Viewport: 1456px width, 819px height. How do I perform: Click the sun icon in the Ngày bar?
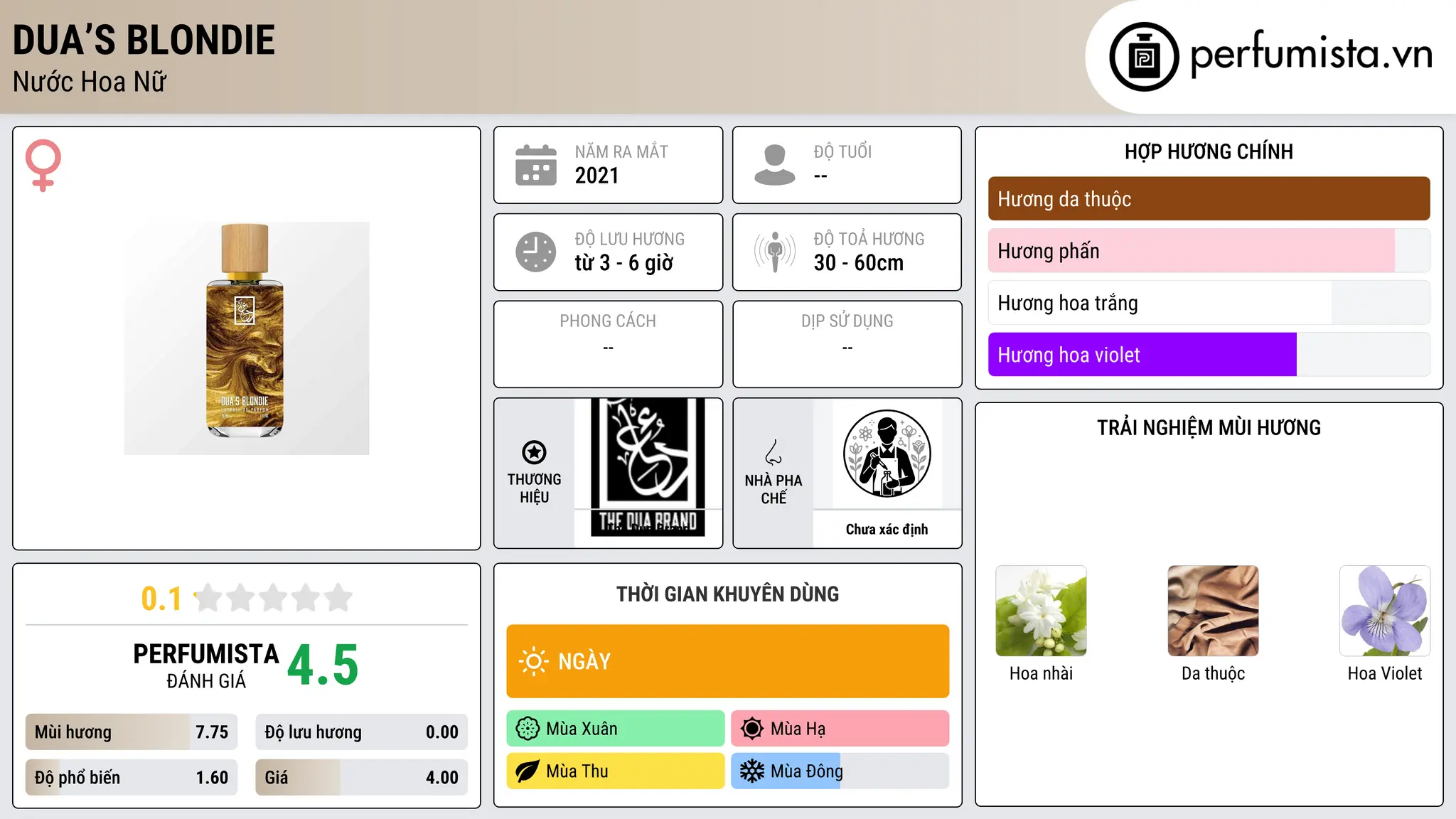[x=533, y=661]
